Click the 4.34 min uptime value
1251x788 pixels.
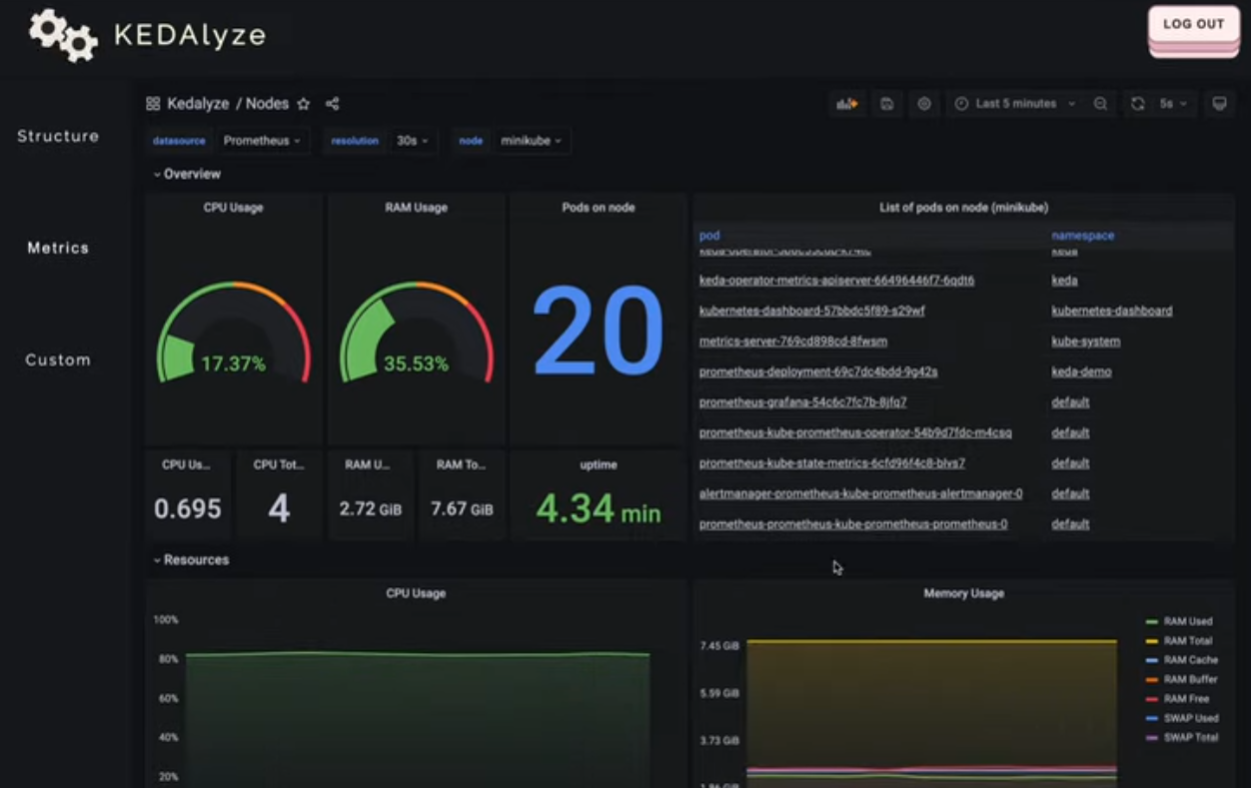click(598, 509)
